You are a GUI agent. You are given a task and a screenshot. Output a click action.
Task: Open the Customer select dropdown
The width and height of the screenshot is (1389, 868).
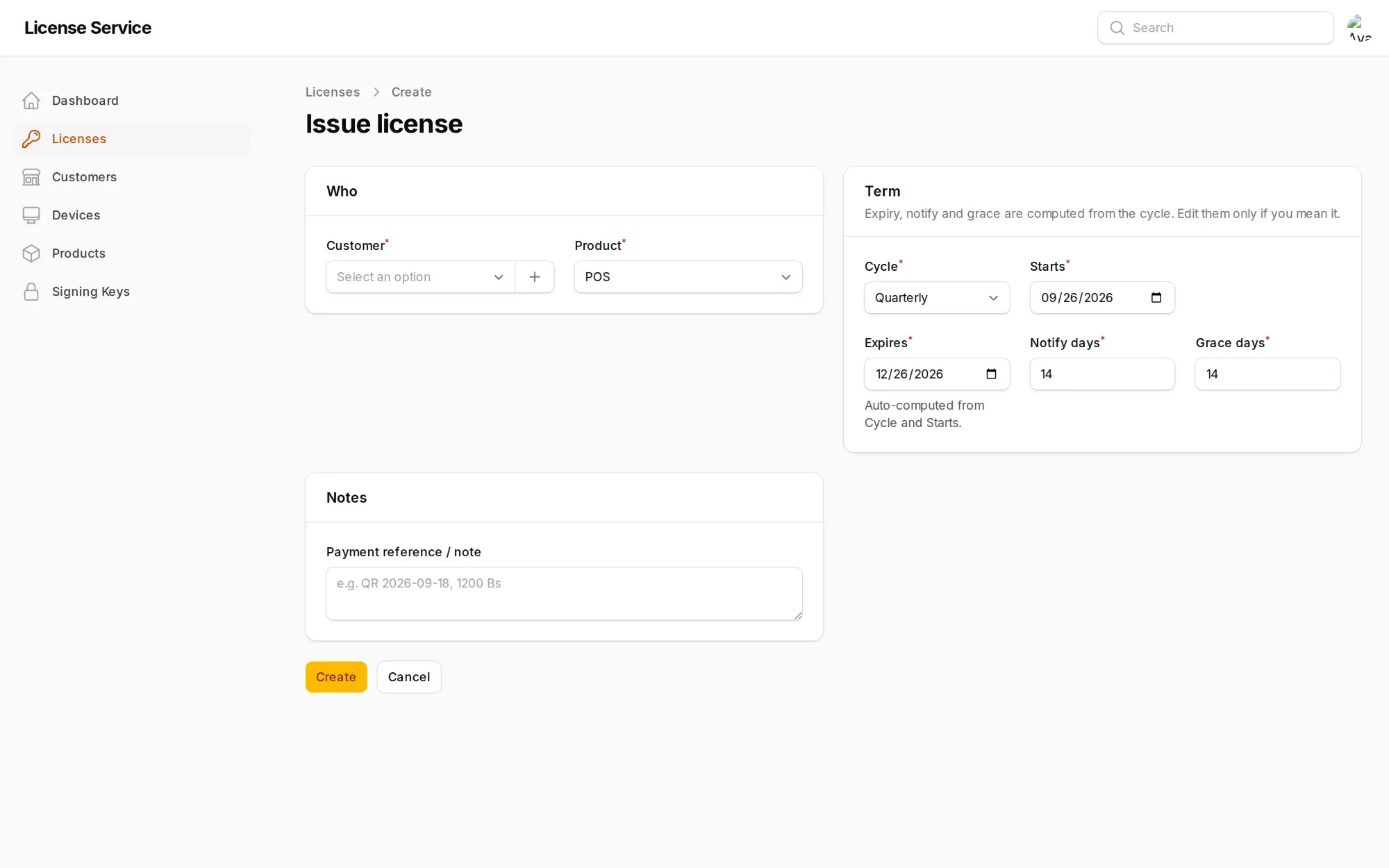[421, 277]
